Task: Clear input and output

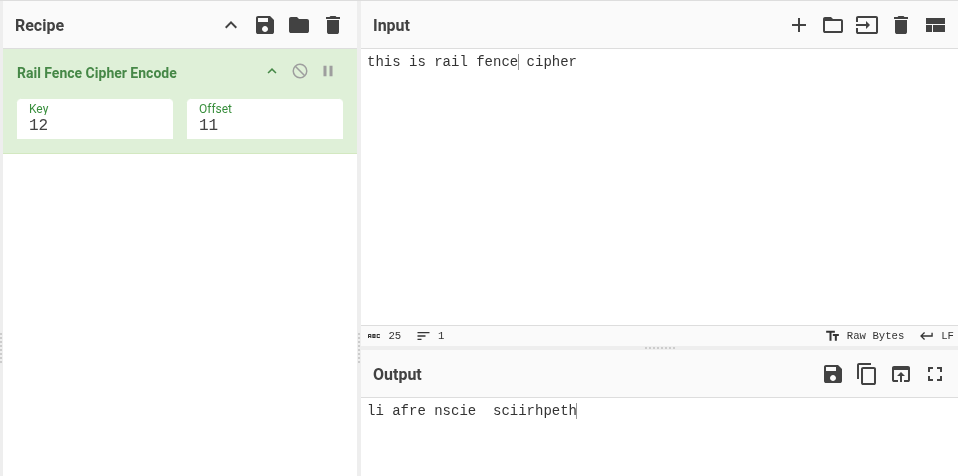Action: 901,25
